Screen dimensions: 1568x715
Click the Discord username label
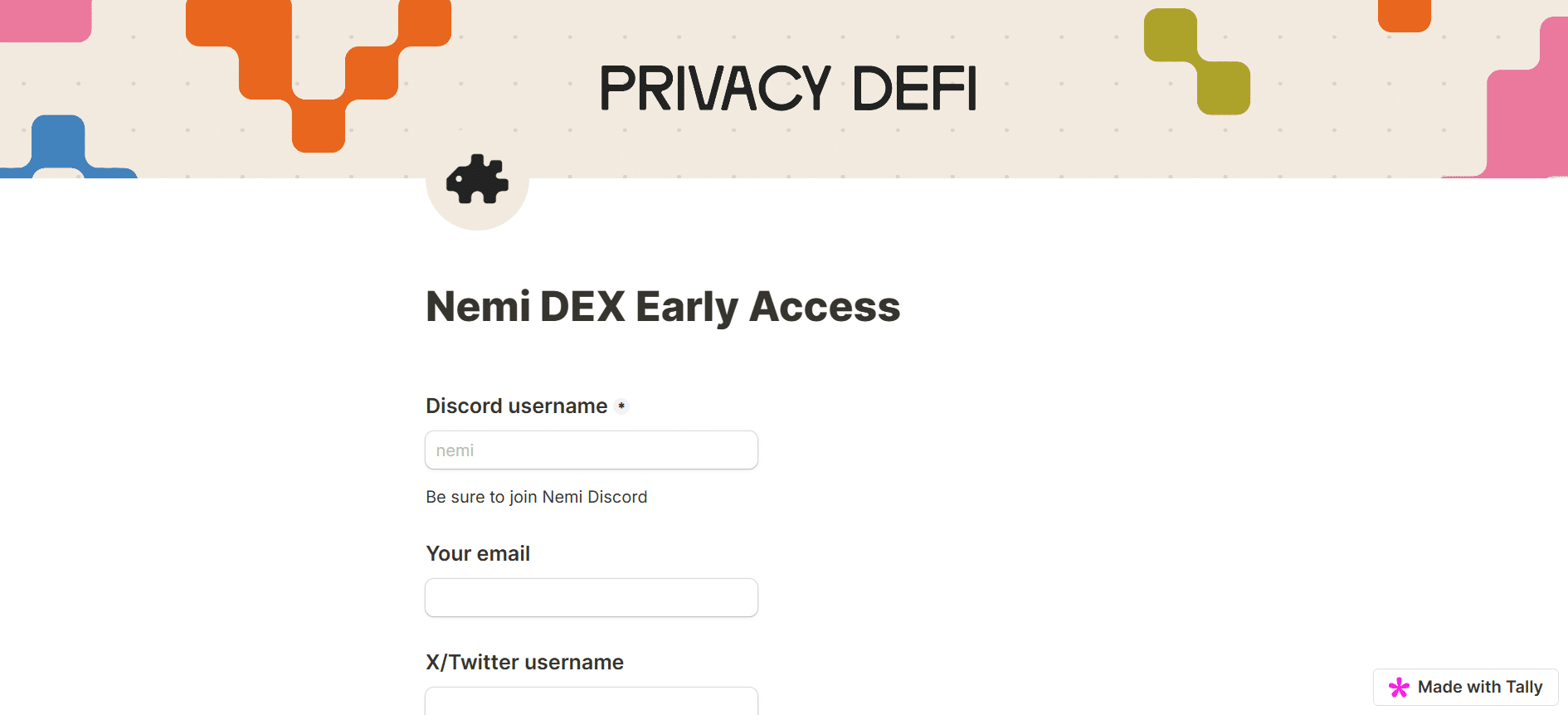click(517, 406)
